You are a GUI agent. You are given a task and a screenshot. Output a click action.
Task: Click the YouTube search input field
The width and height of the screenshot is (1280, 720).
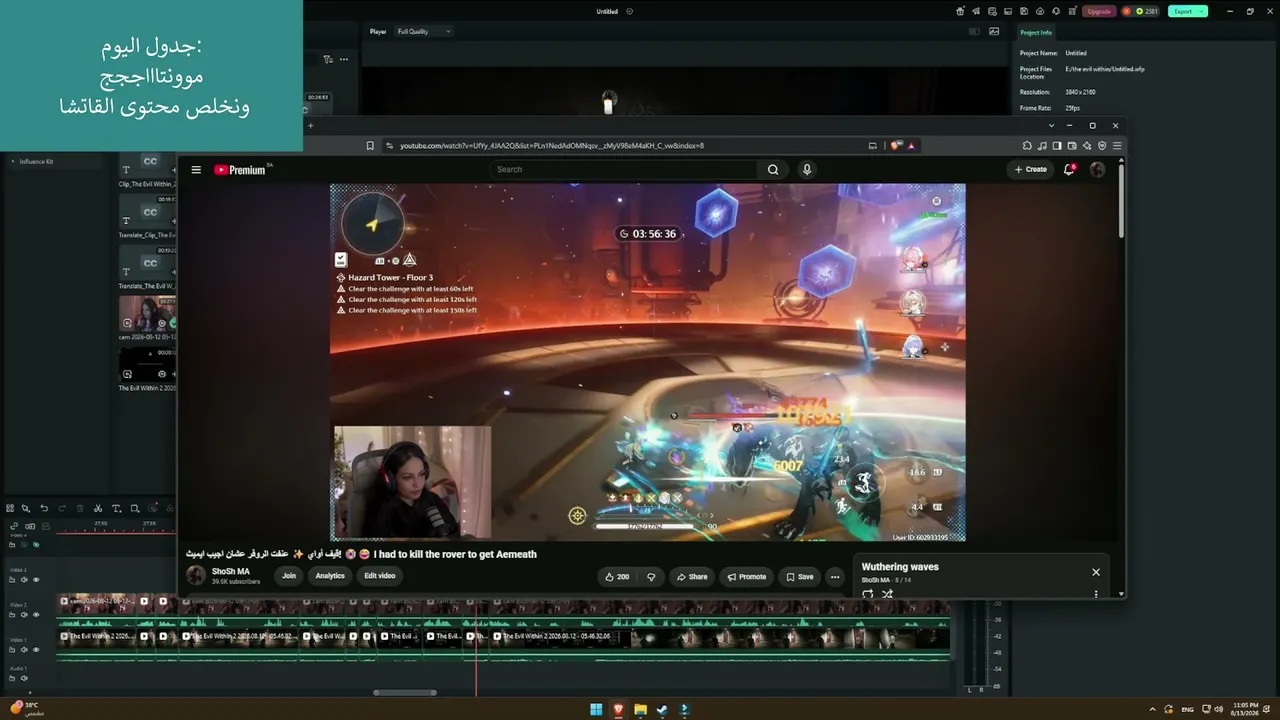[625, 170]
